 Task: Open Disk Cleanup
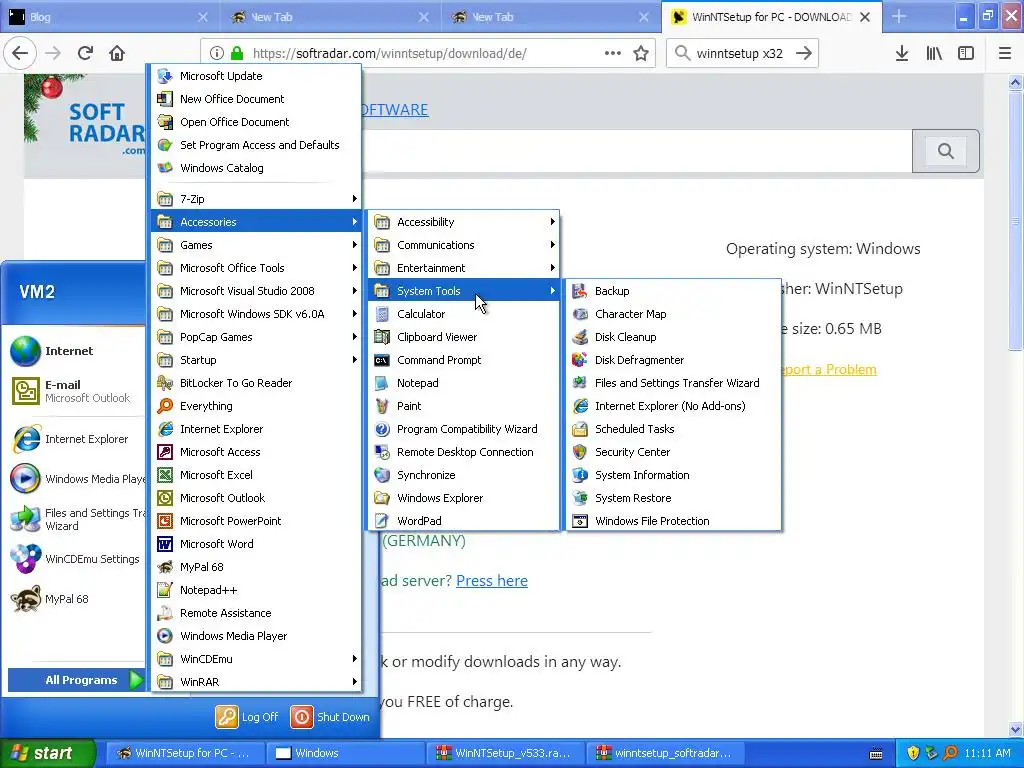[x=673, y=337]
